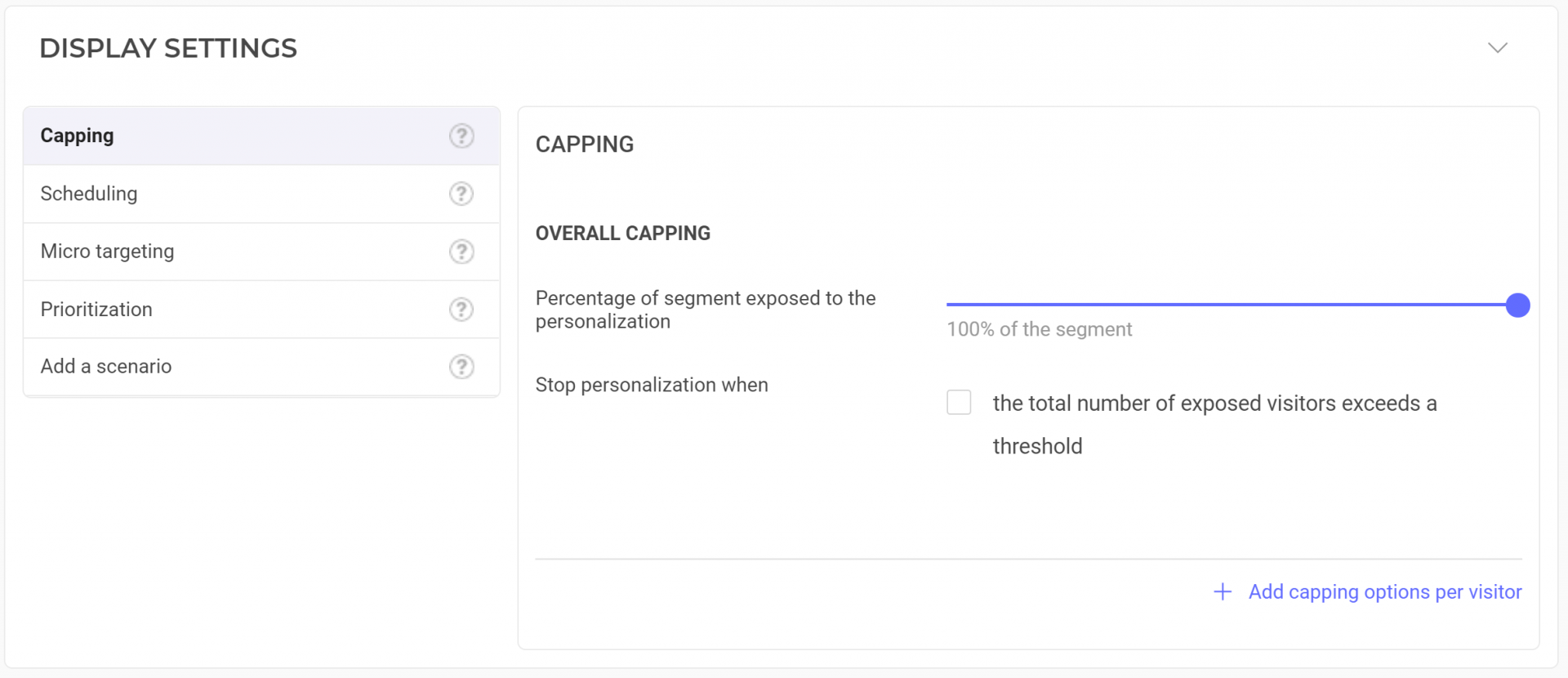1568x678 pixels.
Task: Select the Capping menu item
Action: pos(261,136)
